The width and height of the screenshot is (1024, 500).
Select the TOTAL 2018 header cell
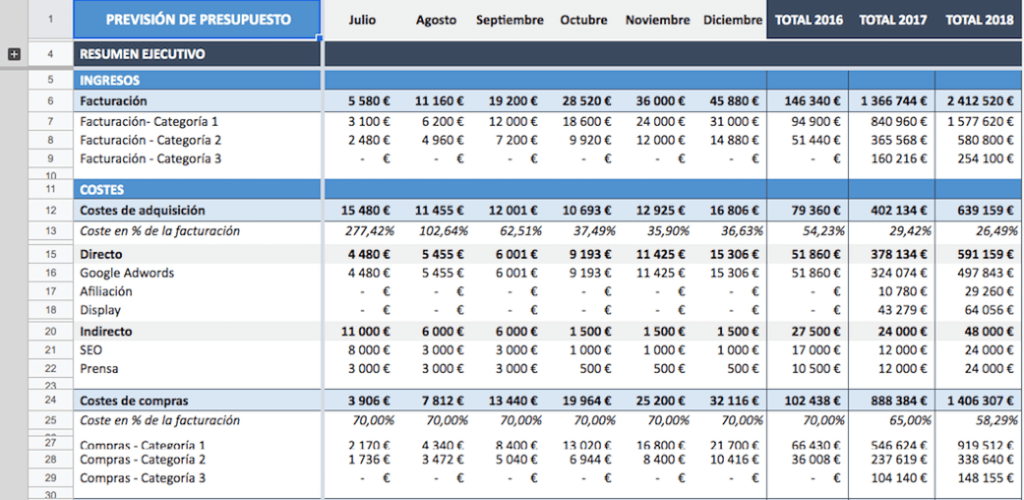point(979,20)
